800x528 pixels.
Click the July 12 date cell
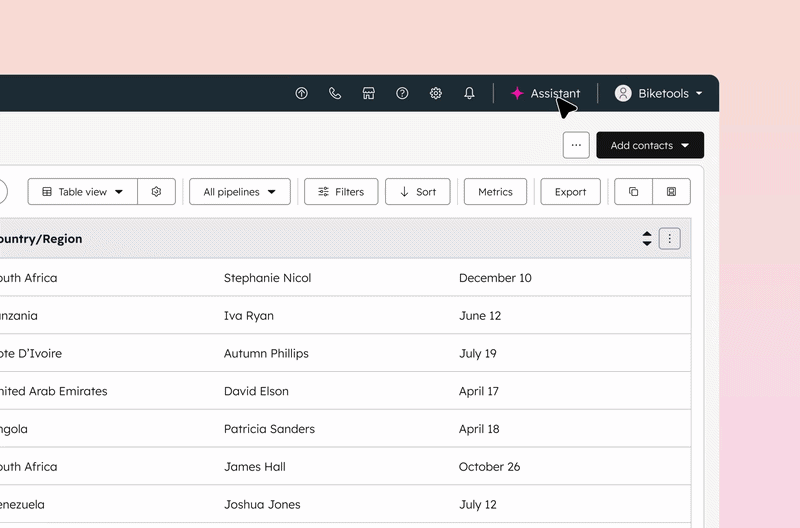coord(478,505)
